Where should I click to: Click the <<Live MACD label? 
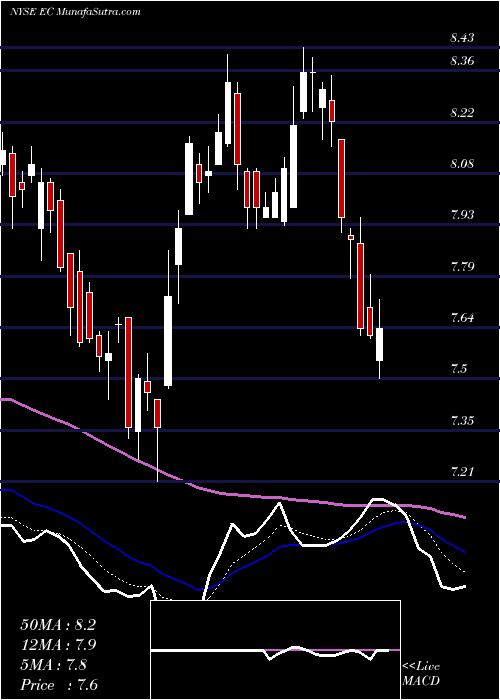[x=421, y=674]
